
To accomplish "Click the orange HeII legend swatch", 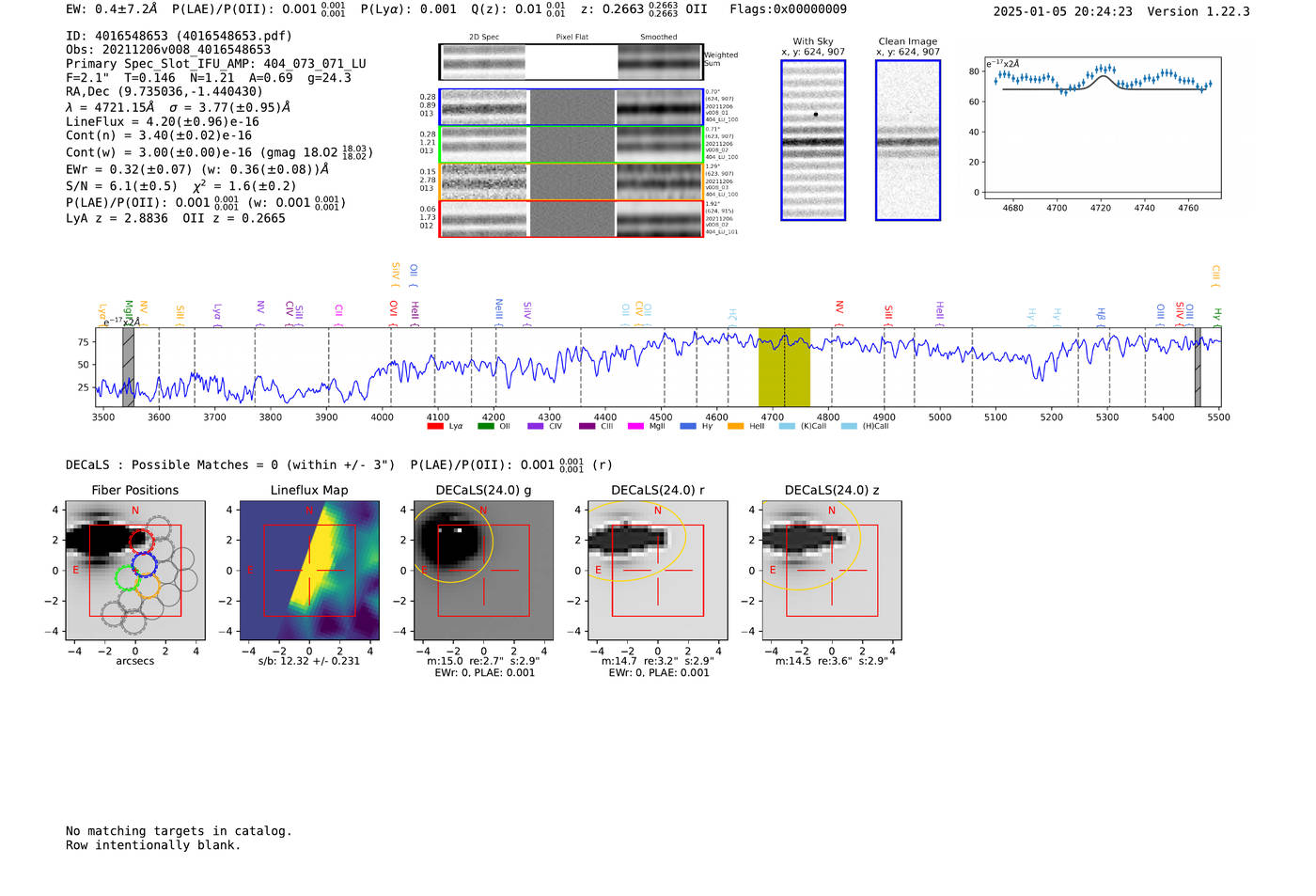I will point(736,426).
